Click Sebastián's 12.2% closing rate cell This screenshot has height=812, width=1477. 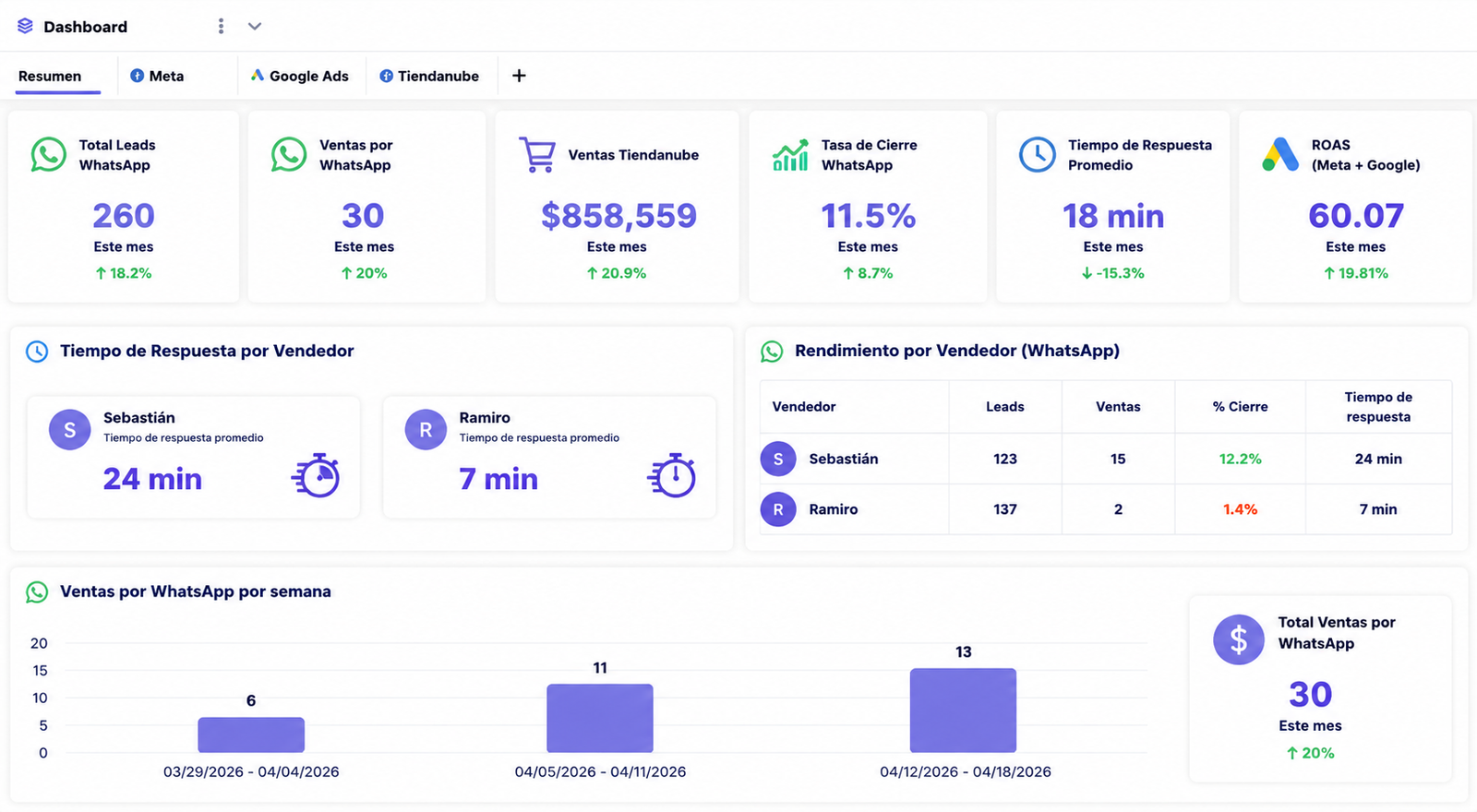tap(1241, 459)
